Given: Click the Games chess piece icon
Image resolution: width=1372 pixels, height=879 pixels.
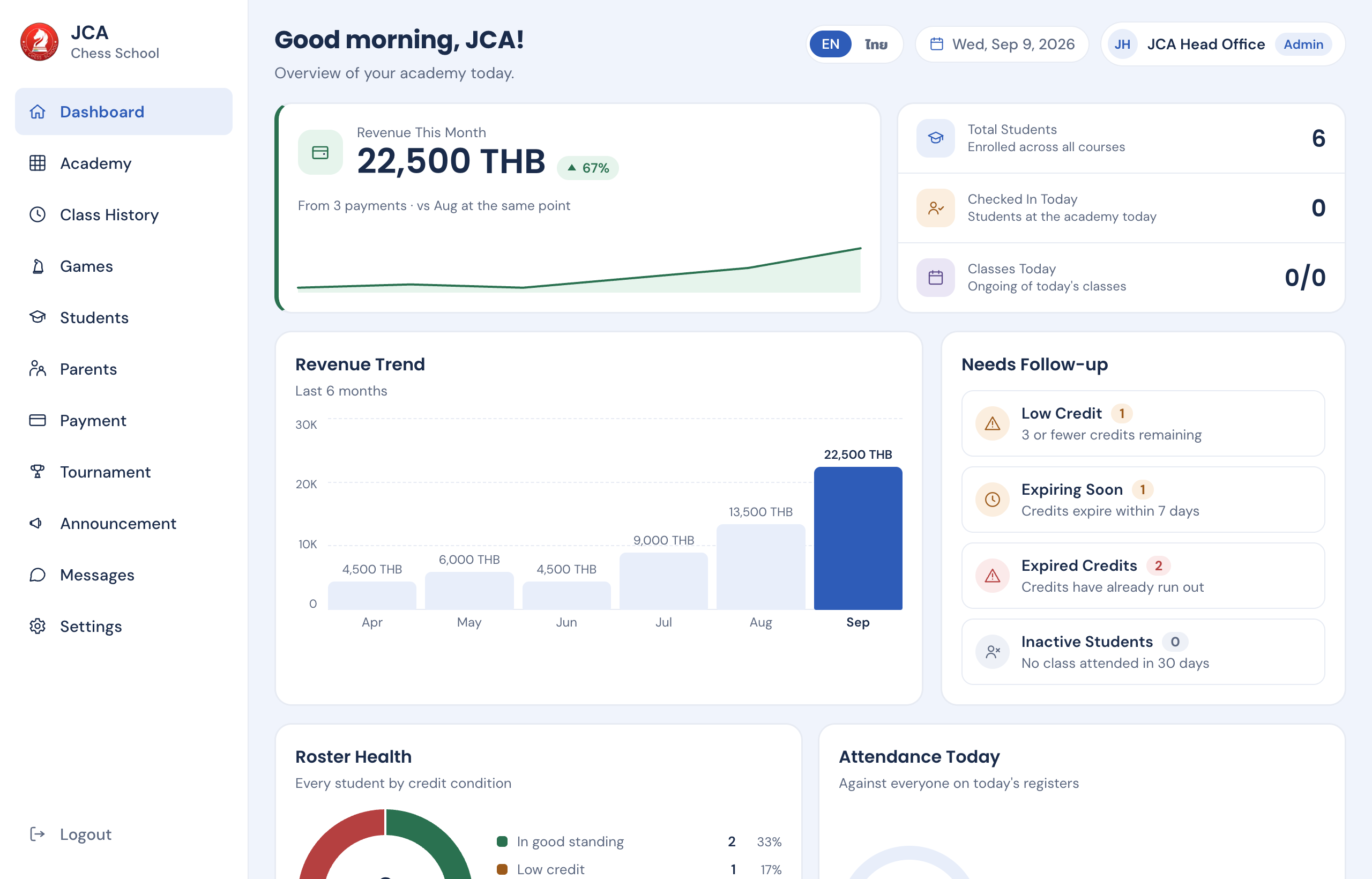Looking at the screenshot, I should pyautogui.click(x=38, y=266).
